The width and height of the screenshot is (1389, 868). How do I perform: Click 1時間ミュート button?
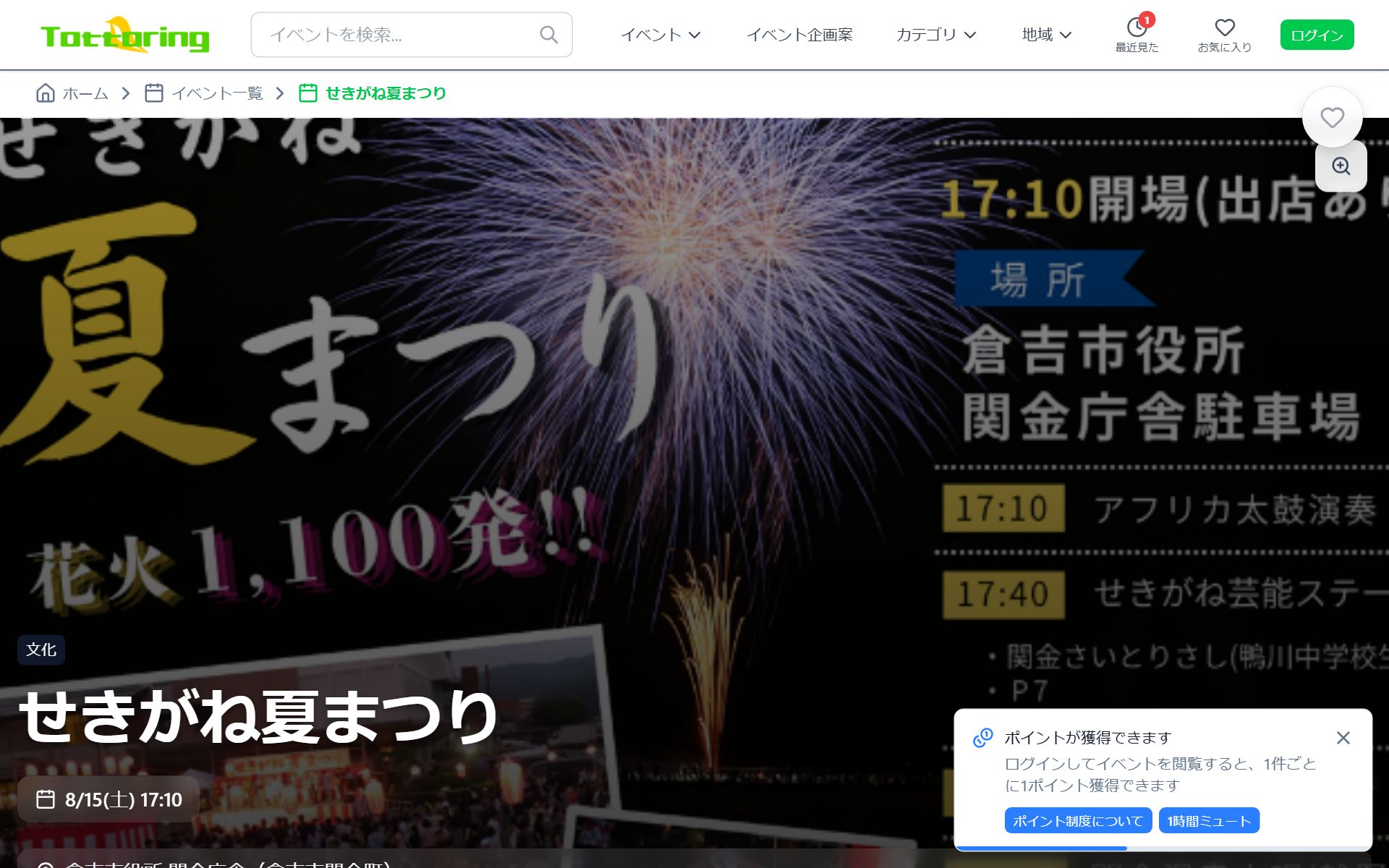click(x=1209, y=821)
